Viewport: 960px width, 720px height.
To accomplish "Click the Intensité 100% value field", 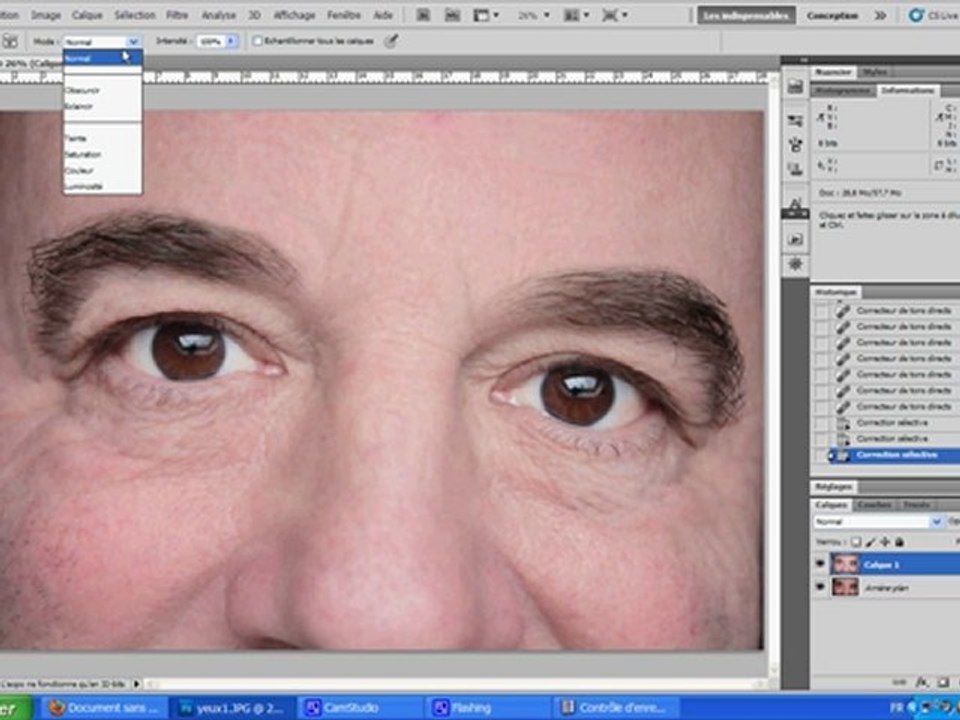I will [x=211, y=41].
